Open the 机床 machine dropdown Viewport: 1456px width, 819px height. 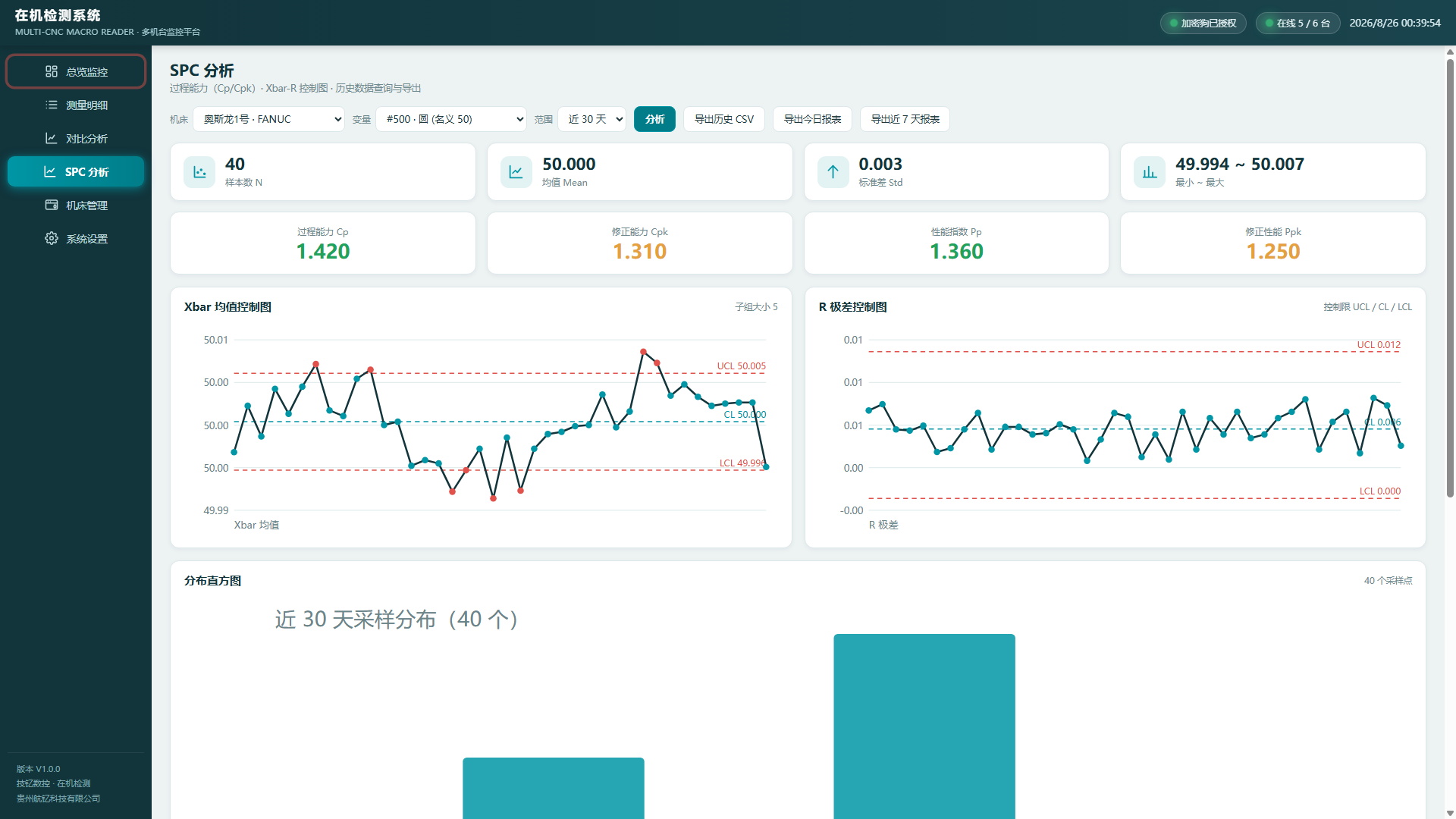[269, 119]
